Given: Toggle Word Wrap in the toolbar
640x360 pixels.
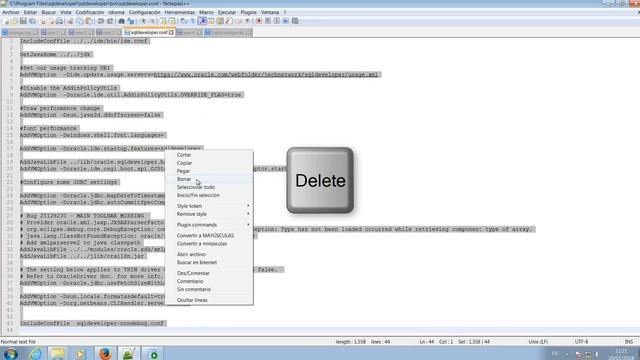Looking at the screenshot, I should pos(184,21).
